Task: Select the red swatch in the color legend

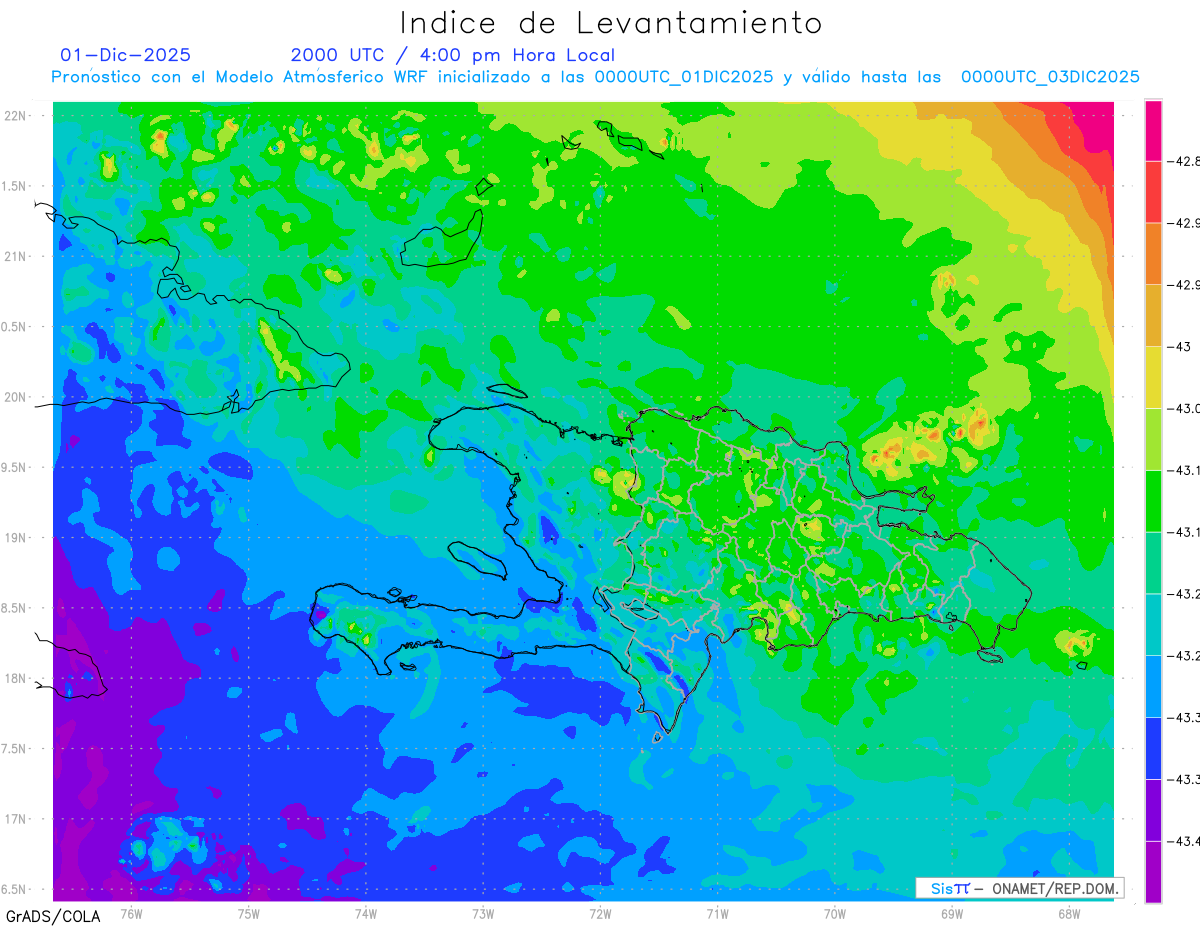Action: [1153, 192]
